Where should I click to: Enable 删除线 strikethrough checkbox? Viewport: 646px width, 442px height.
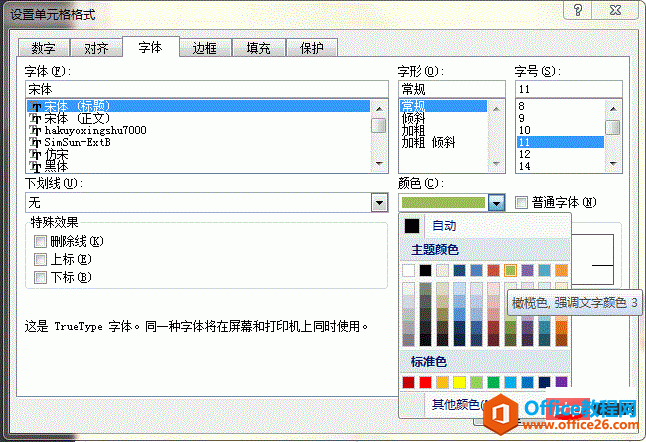pos(40,241)
